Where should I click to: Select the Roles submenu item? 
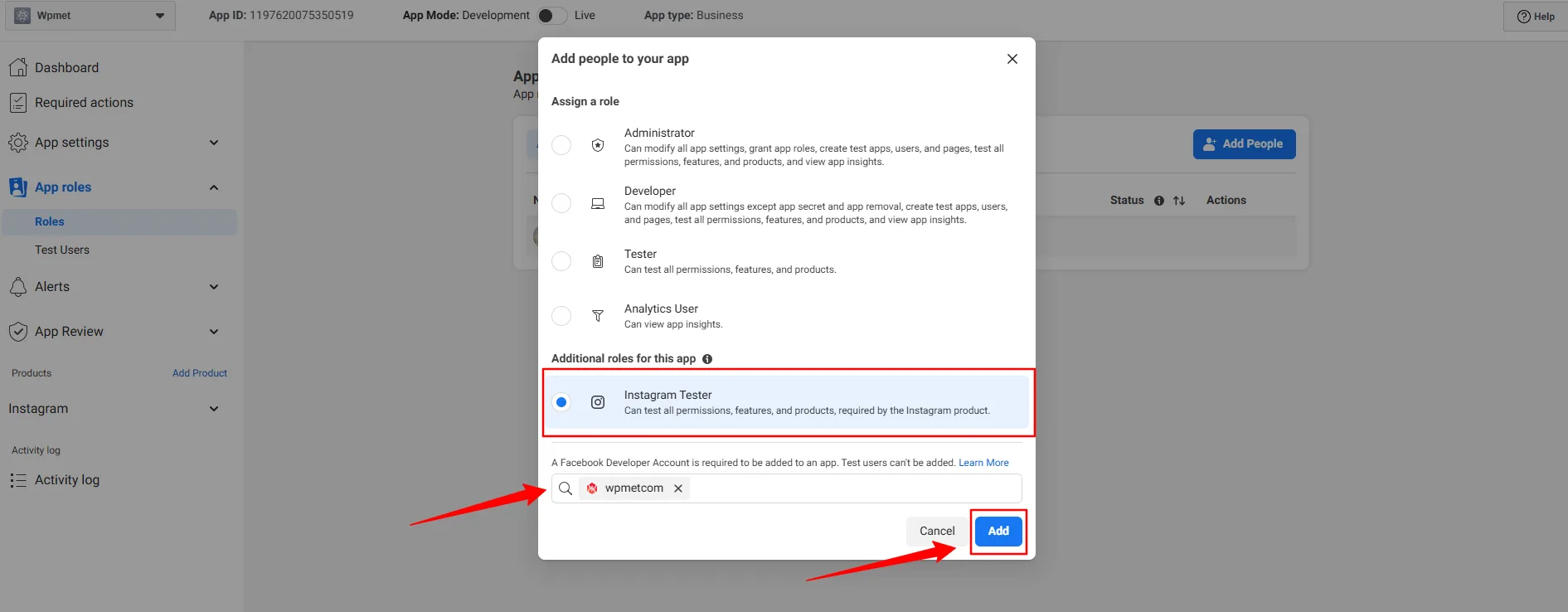[x=119, y=221]
